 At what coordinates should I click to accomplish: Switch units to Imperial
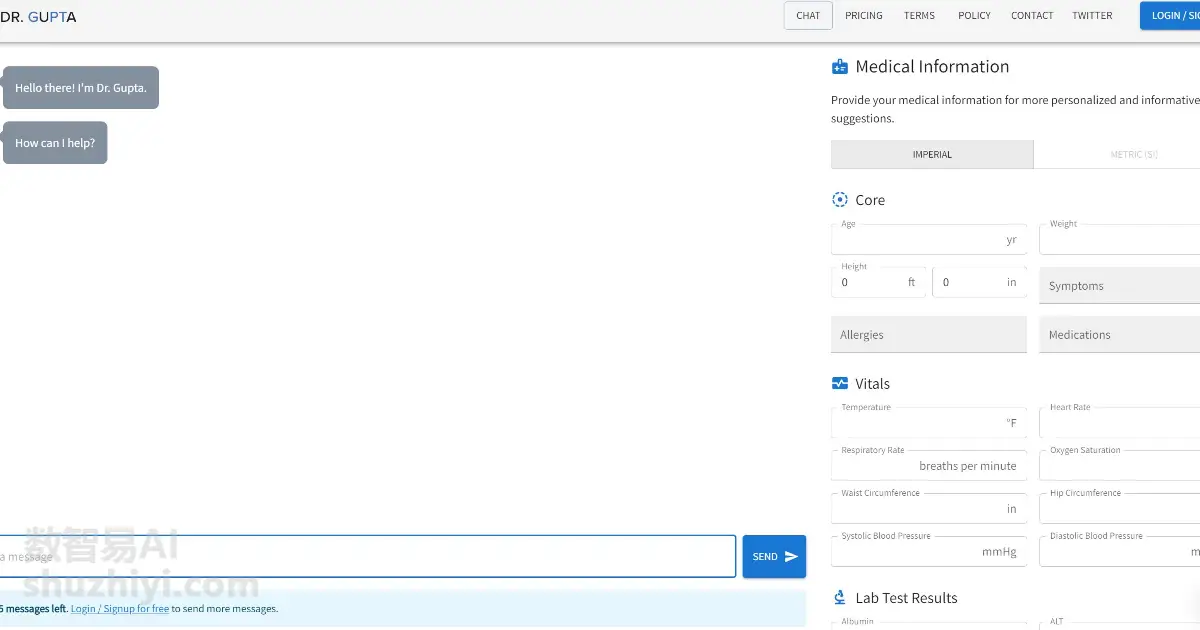(x=932, y=155)
